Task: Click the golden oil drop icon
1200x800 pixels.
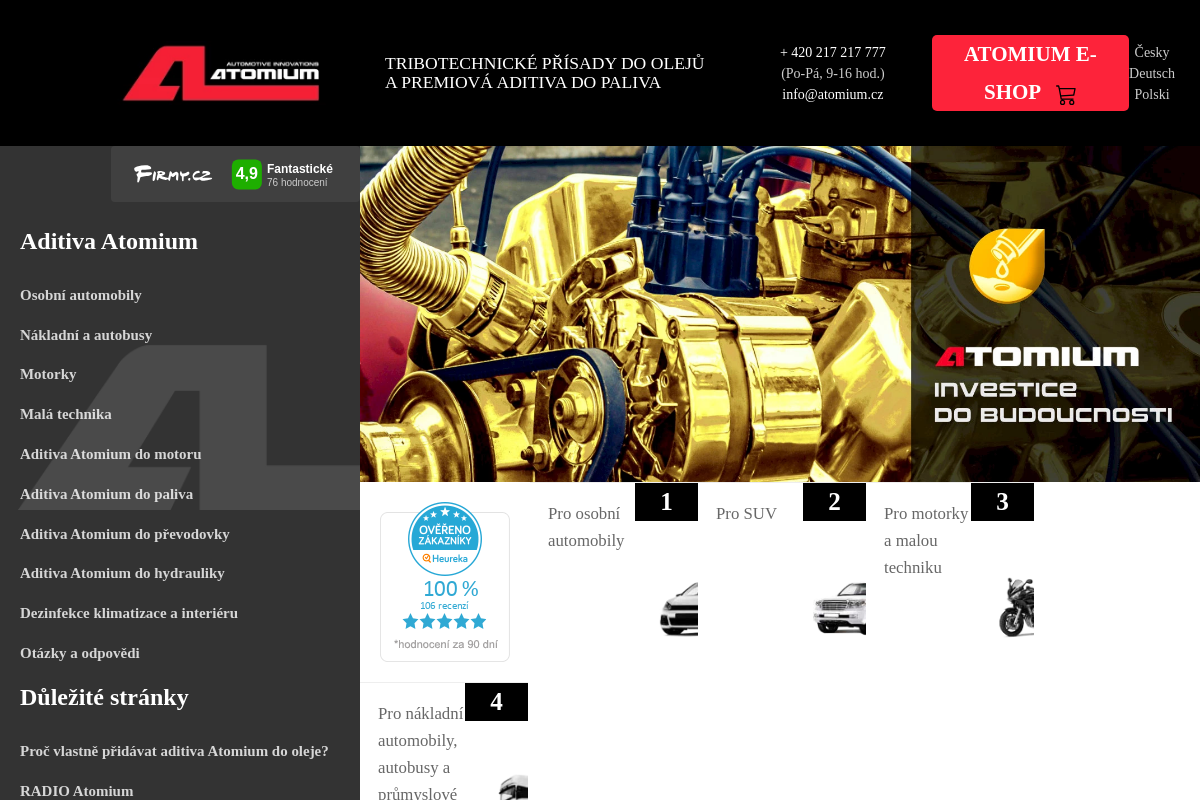Action: click(1007, 266)
